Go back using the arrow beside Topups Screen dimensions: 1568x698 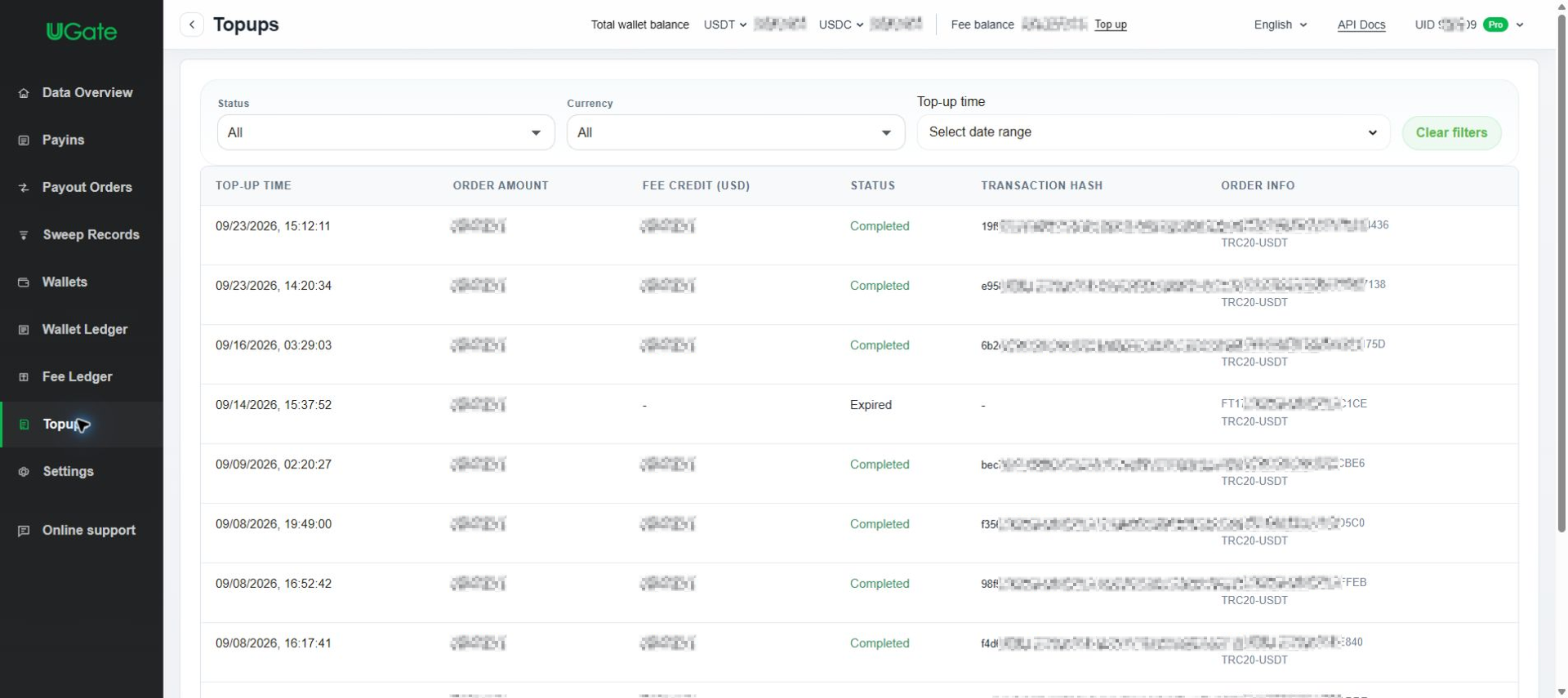[x=192, y=24]
